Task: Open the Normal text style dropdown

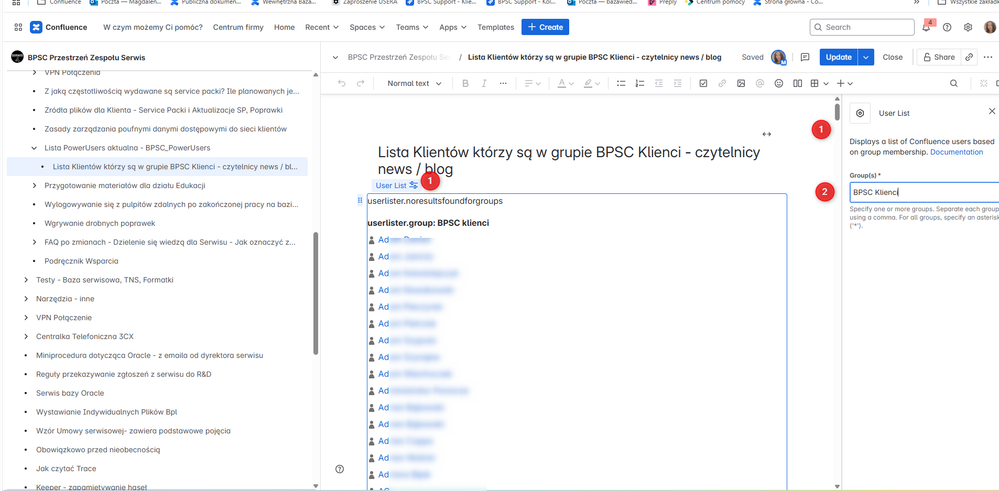Action: point(414,83)
